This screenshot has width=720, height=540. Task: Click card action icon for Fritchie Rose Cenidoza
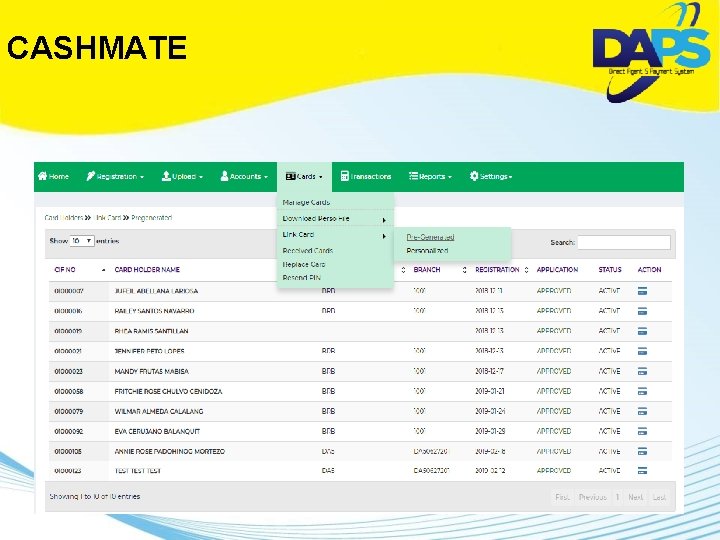pos(642,391)
